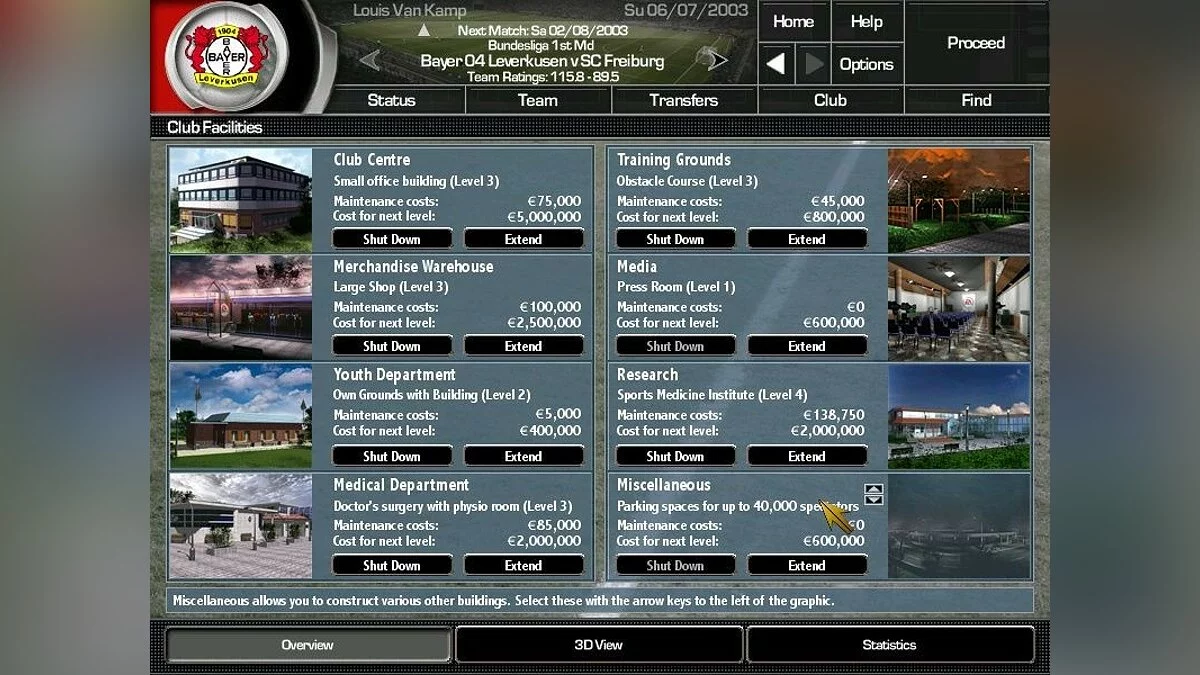Switch to the 3D View tab
The image size is (1200, 675).
point(599,645)
